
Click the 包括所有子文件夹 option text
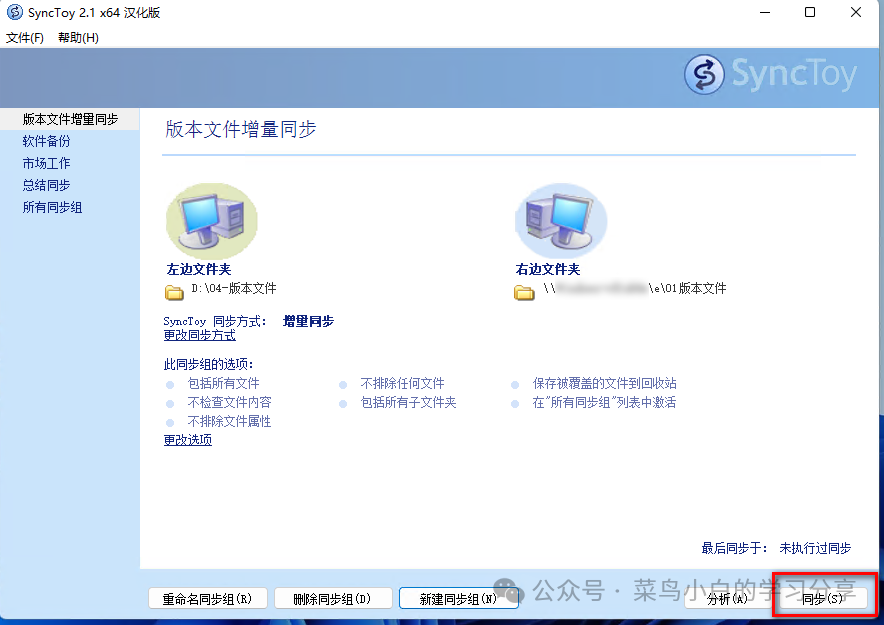pos(408,402)
